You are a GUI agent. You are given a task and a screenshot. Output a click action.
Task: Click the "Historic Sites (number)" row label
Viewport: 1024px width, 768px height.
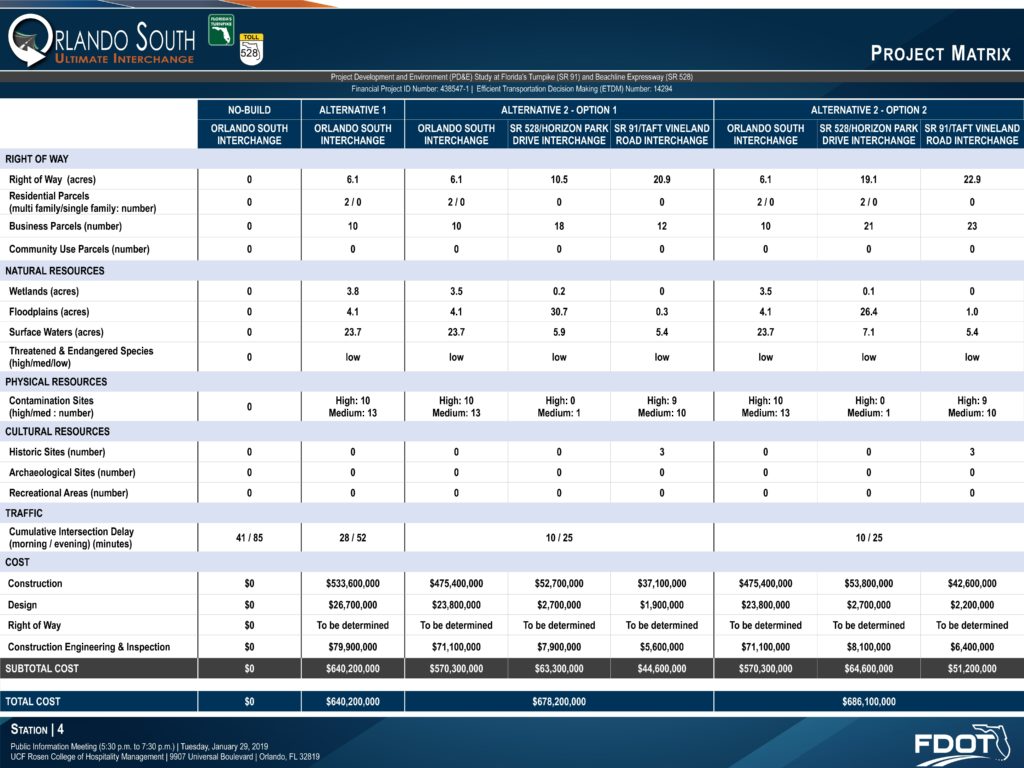(x=57, y=452)
